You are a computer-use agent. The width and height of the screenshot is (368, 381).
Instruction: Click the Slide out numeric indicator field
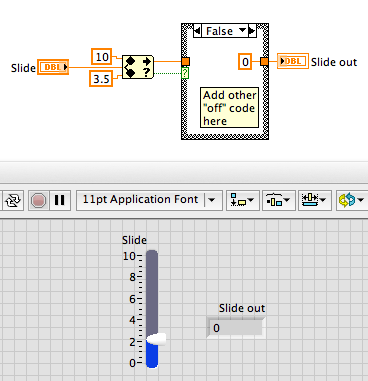236,328
